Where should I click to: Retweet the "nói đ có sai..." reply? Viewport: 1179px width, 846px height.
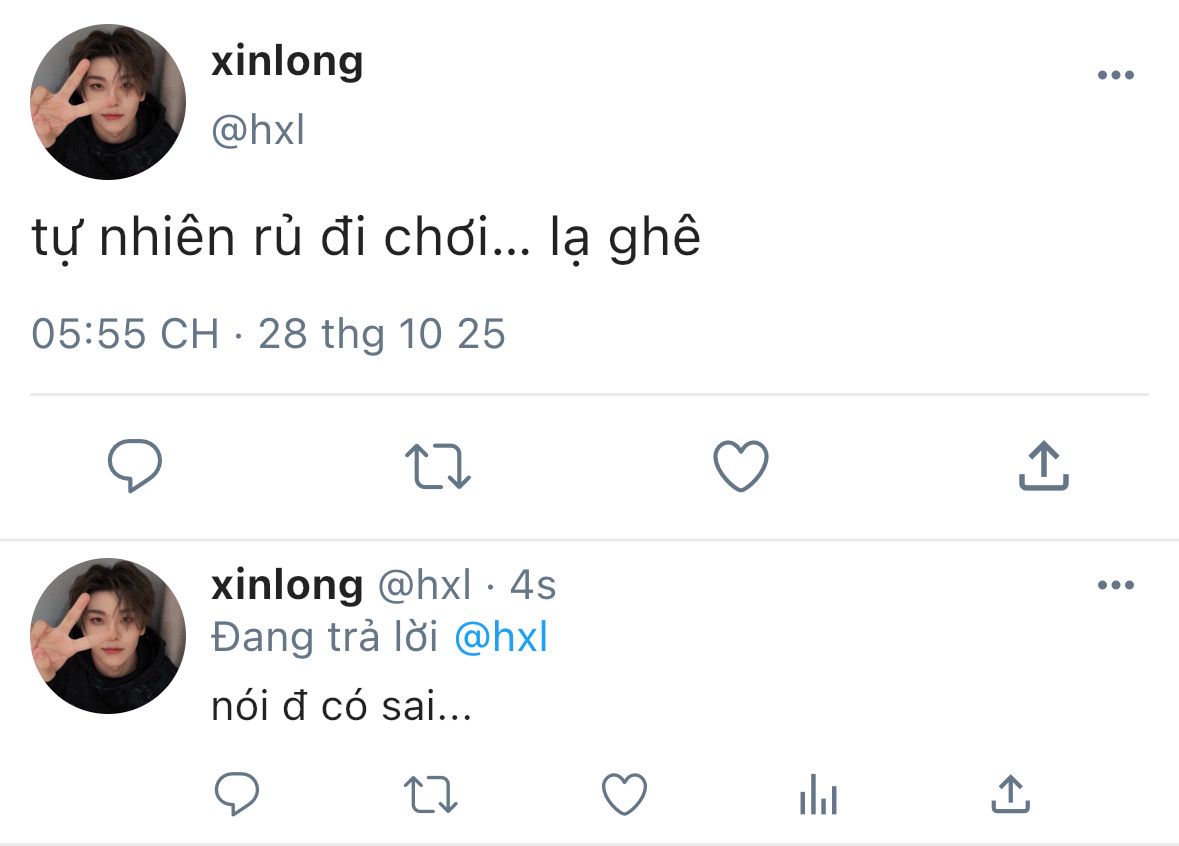[x=431, y=795]
